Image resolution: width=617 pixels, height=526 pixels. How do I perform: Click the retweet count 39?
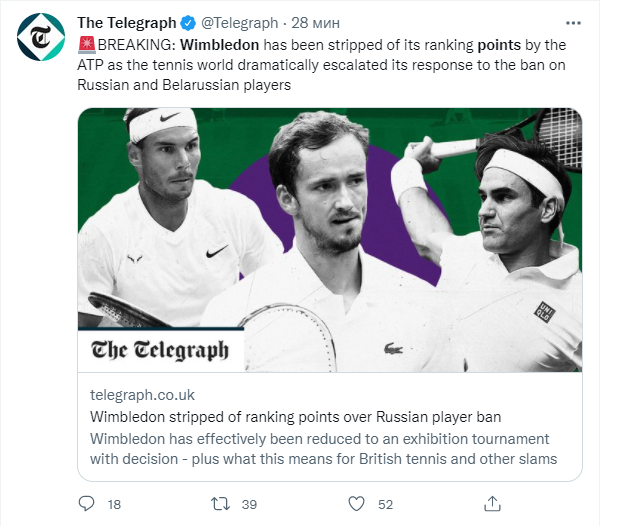249,504
